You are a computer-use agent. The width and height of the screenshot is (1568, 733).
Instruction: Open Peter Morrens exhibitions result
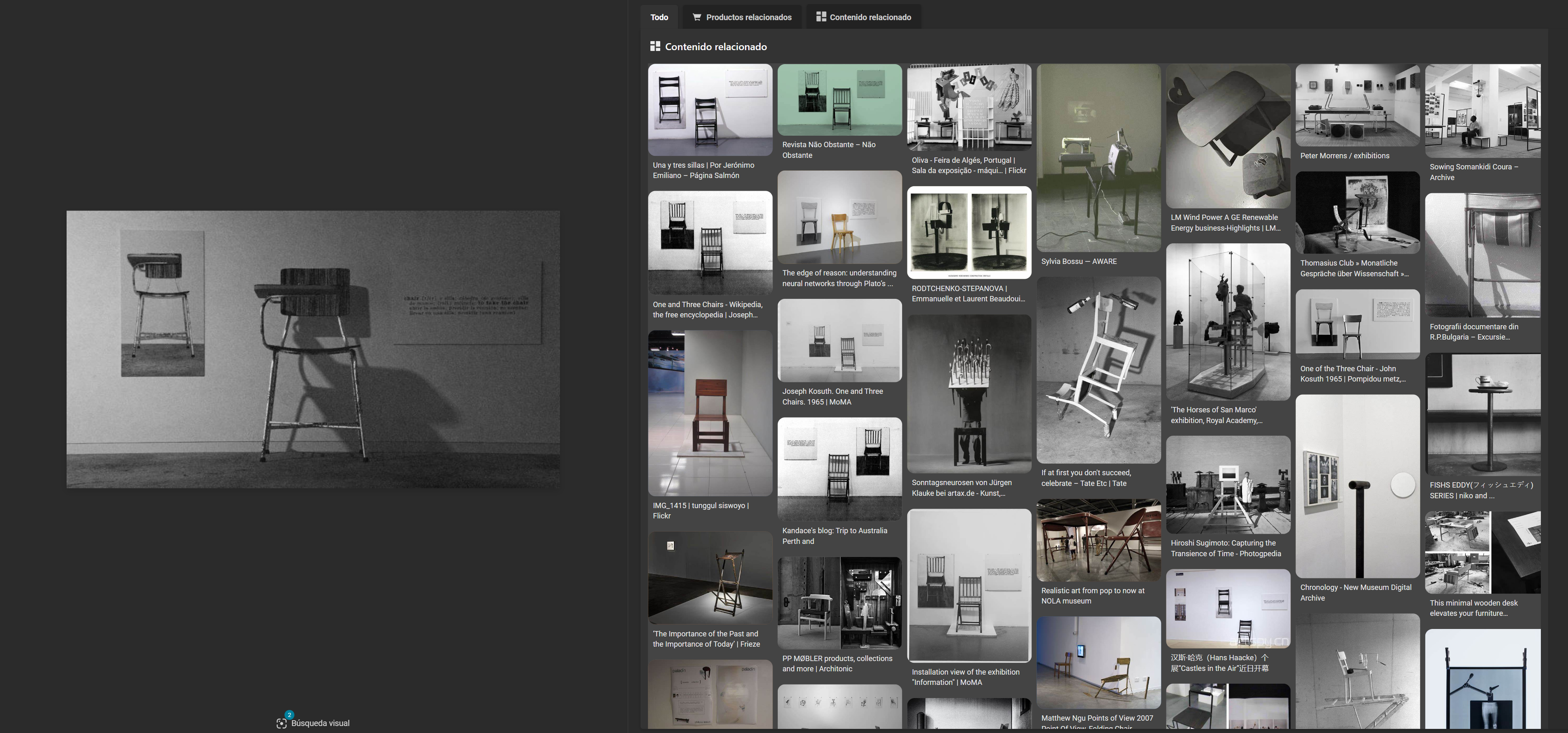coord(1344,156)
